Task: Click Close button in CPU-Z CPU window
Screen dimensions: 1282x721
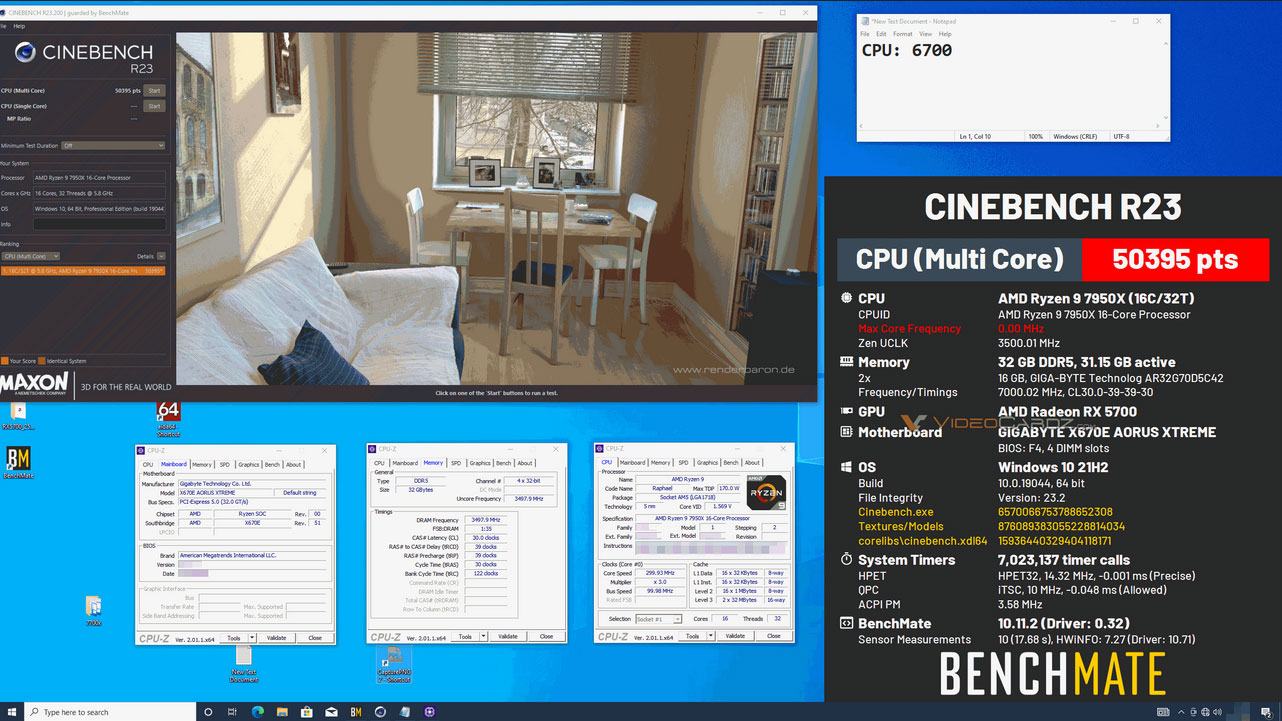Action: pyautogui.click(x=773, y=636)
